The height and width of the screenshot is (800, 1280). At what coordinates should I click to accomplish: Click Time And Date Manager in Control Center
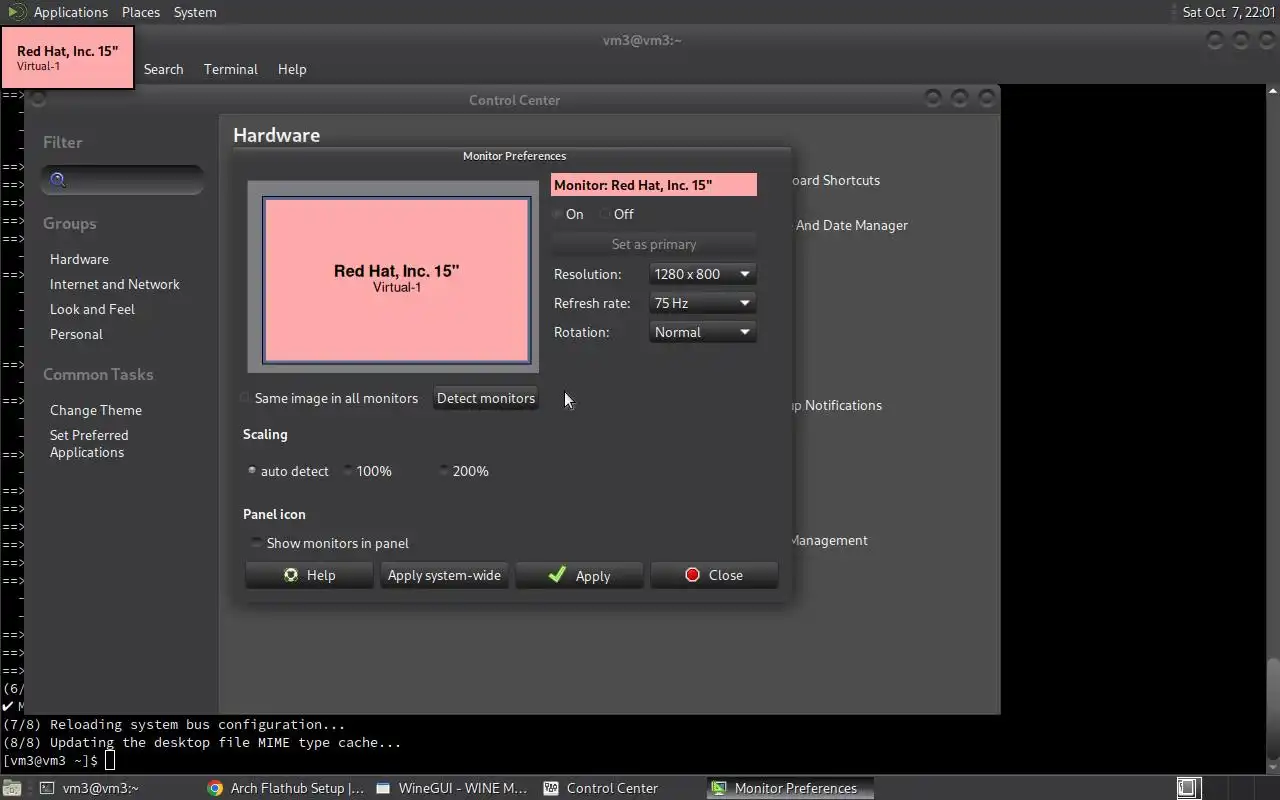(x=850, y=225)
